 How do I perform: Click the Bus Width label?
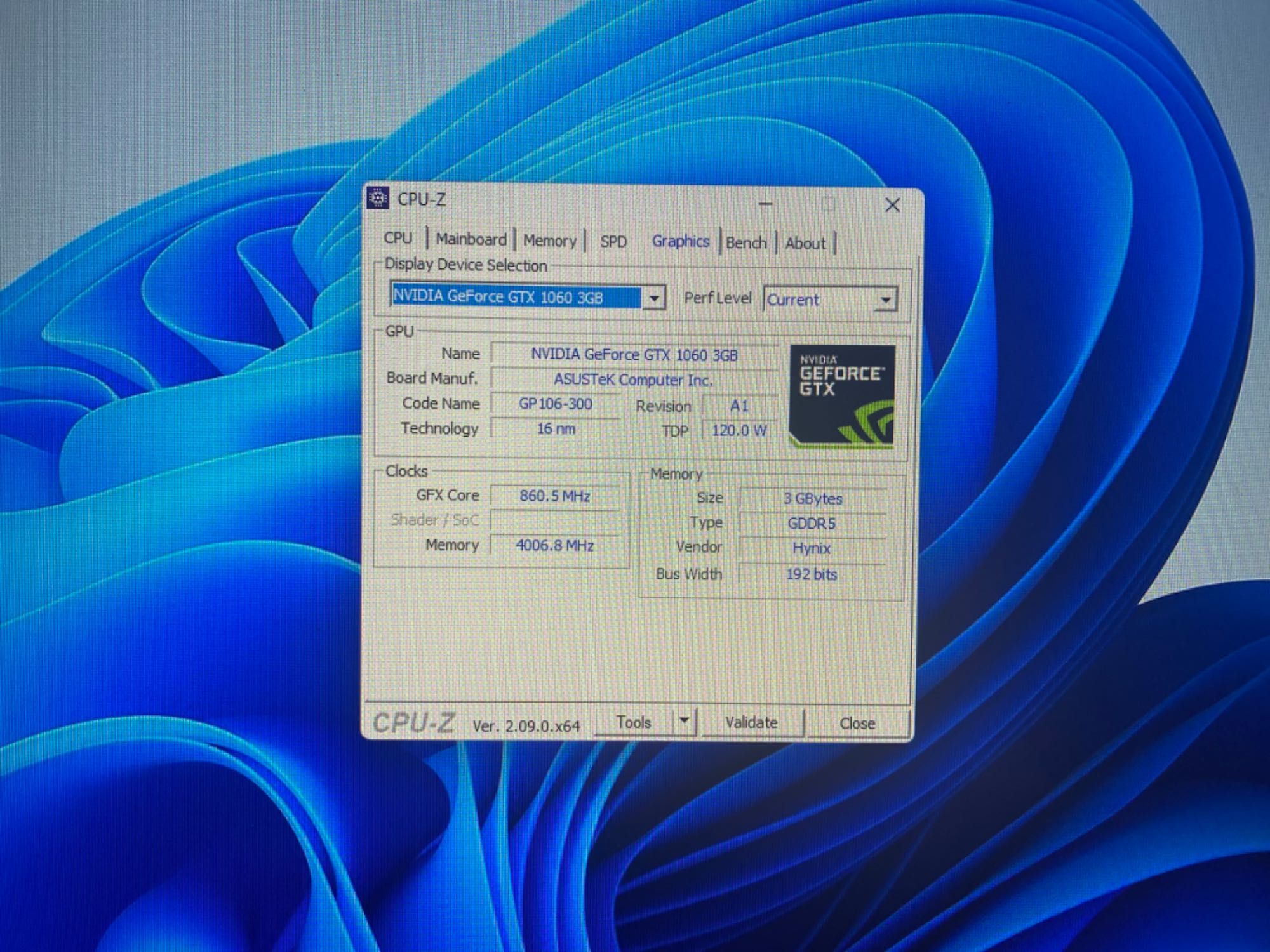click(x=689, y=574)
